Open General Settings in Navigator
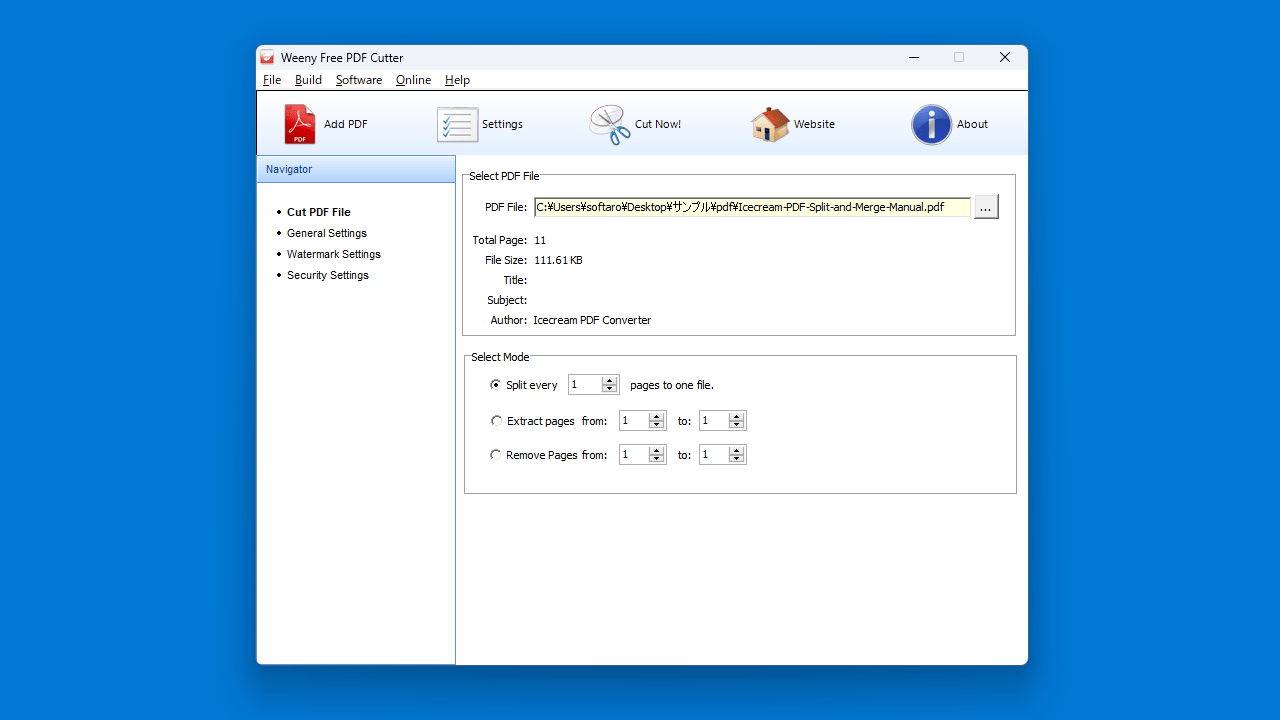The width and height of the screenshot is (1280, 720). pos(326,233)
